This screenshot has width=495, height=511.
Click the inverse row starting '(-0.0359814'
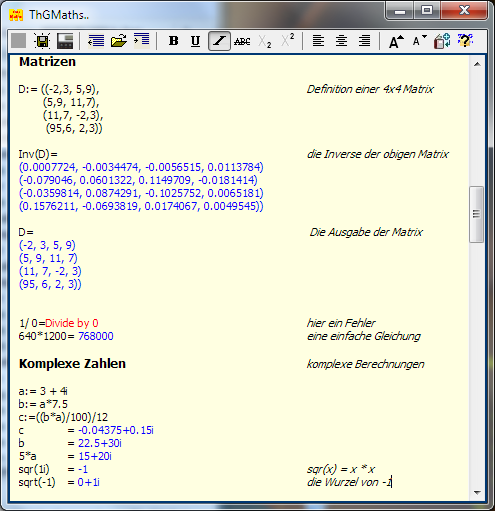coord(141,193)
